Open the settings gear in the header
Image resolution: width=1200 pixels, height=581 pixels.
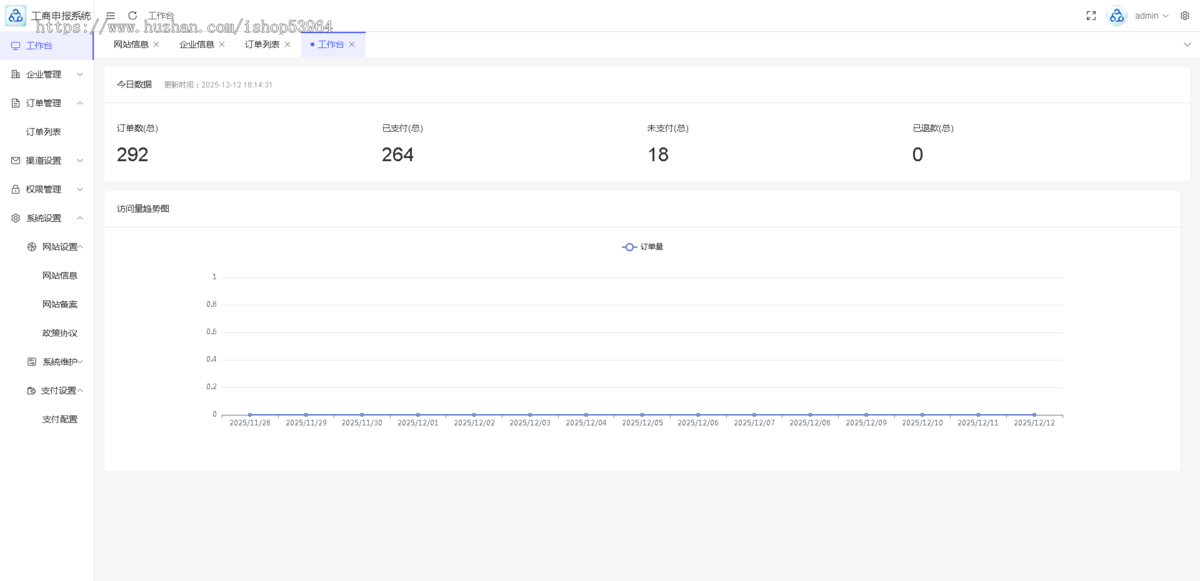pos(1185,16)
